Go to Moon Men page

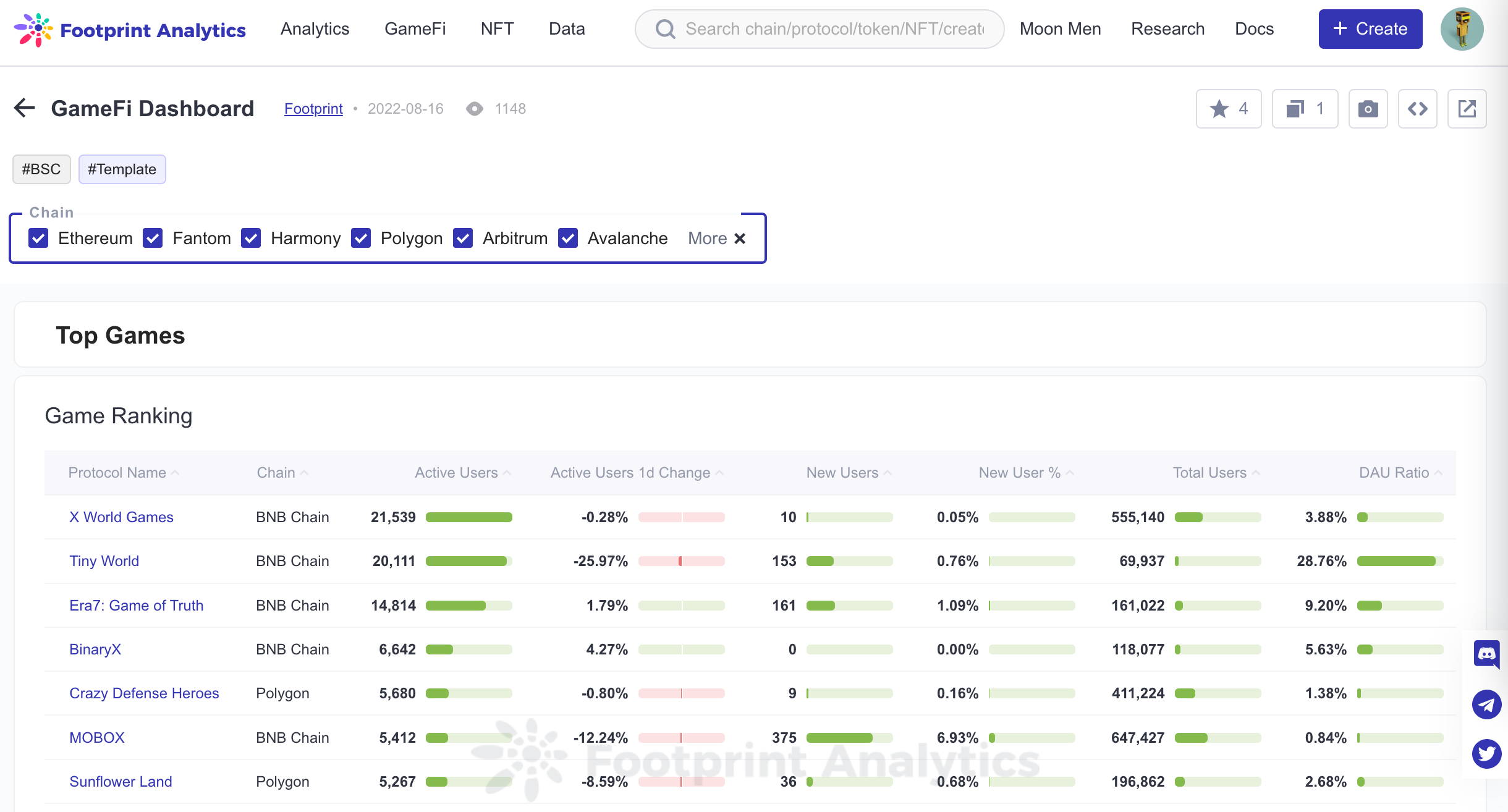tap(1060, 29)
